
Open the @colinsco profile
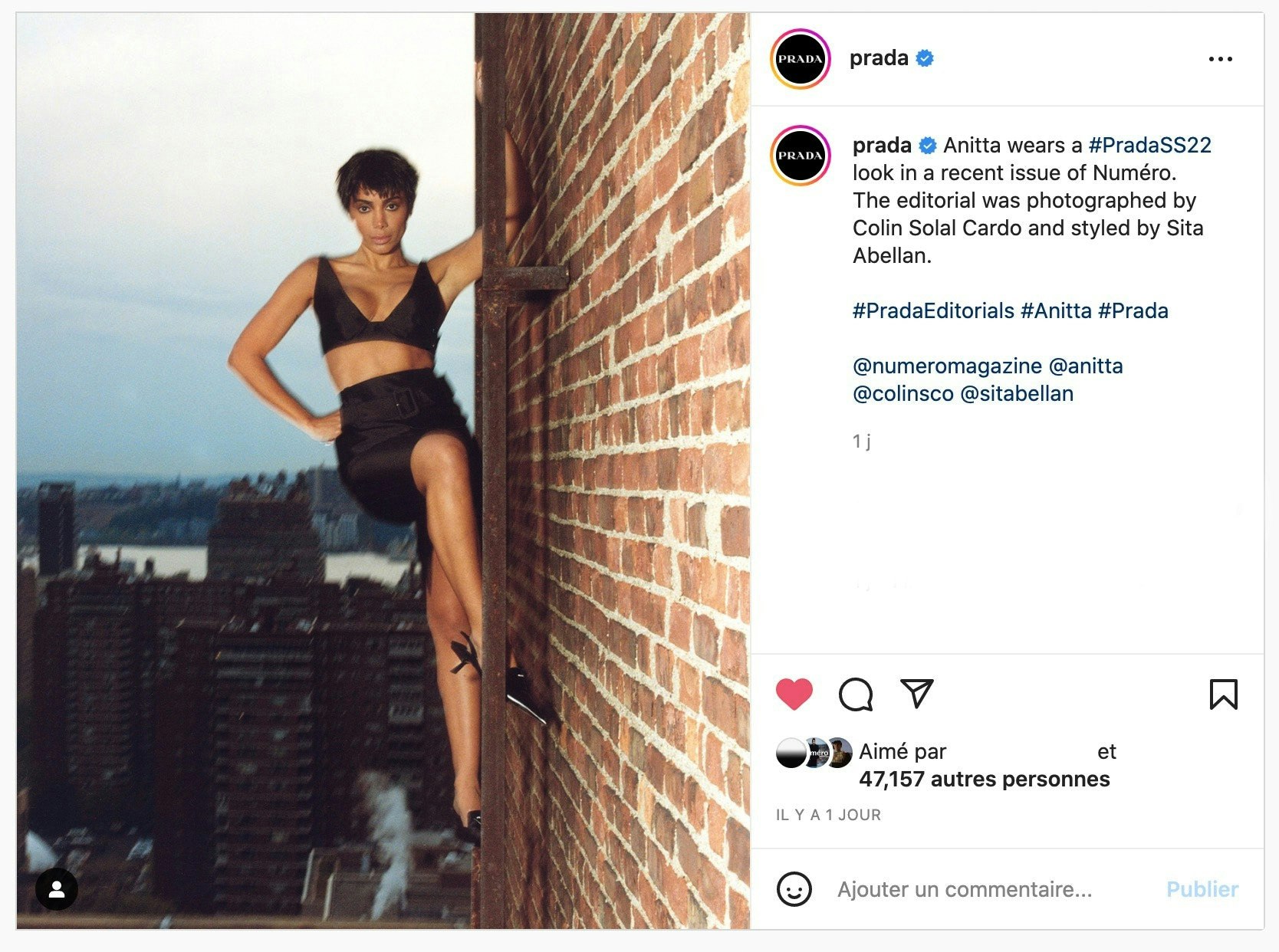[x=903, y=393]
